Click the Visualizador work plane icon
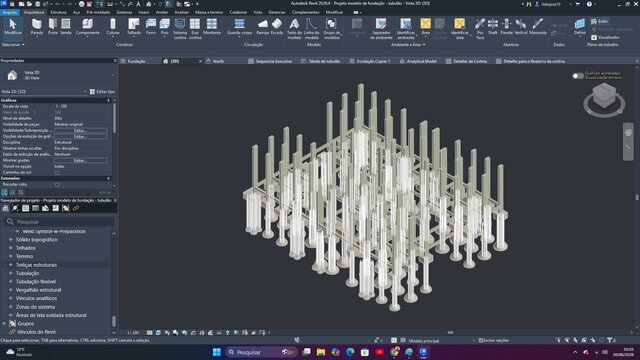The height and width of the screenshot is (360, 640). [594, 37]
